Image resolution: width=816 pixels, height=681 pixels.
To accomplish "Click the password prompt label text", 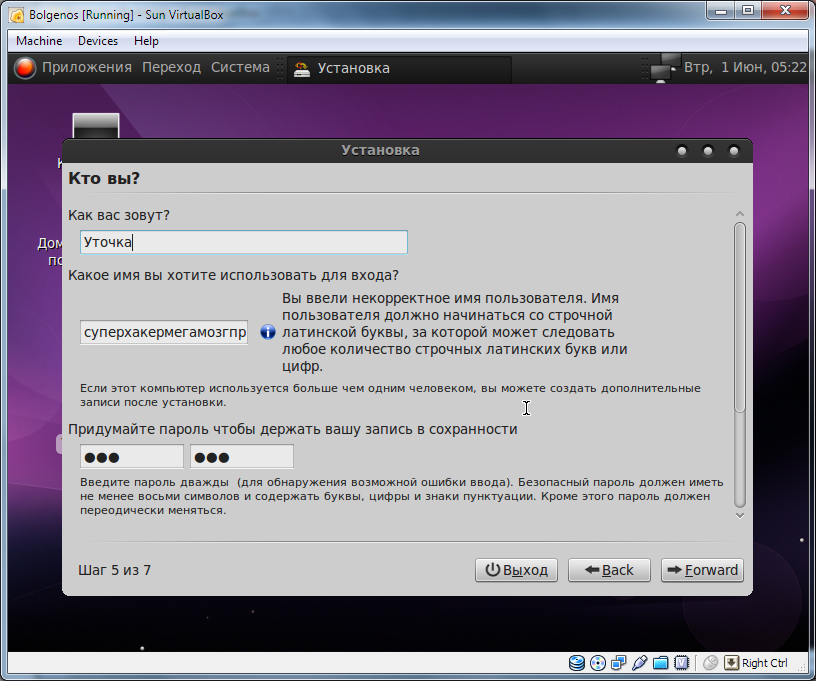I will [293, 429].
